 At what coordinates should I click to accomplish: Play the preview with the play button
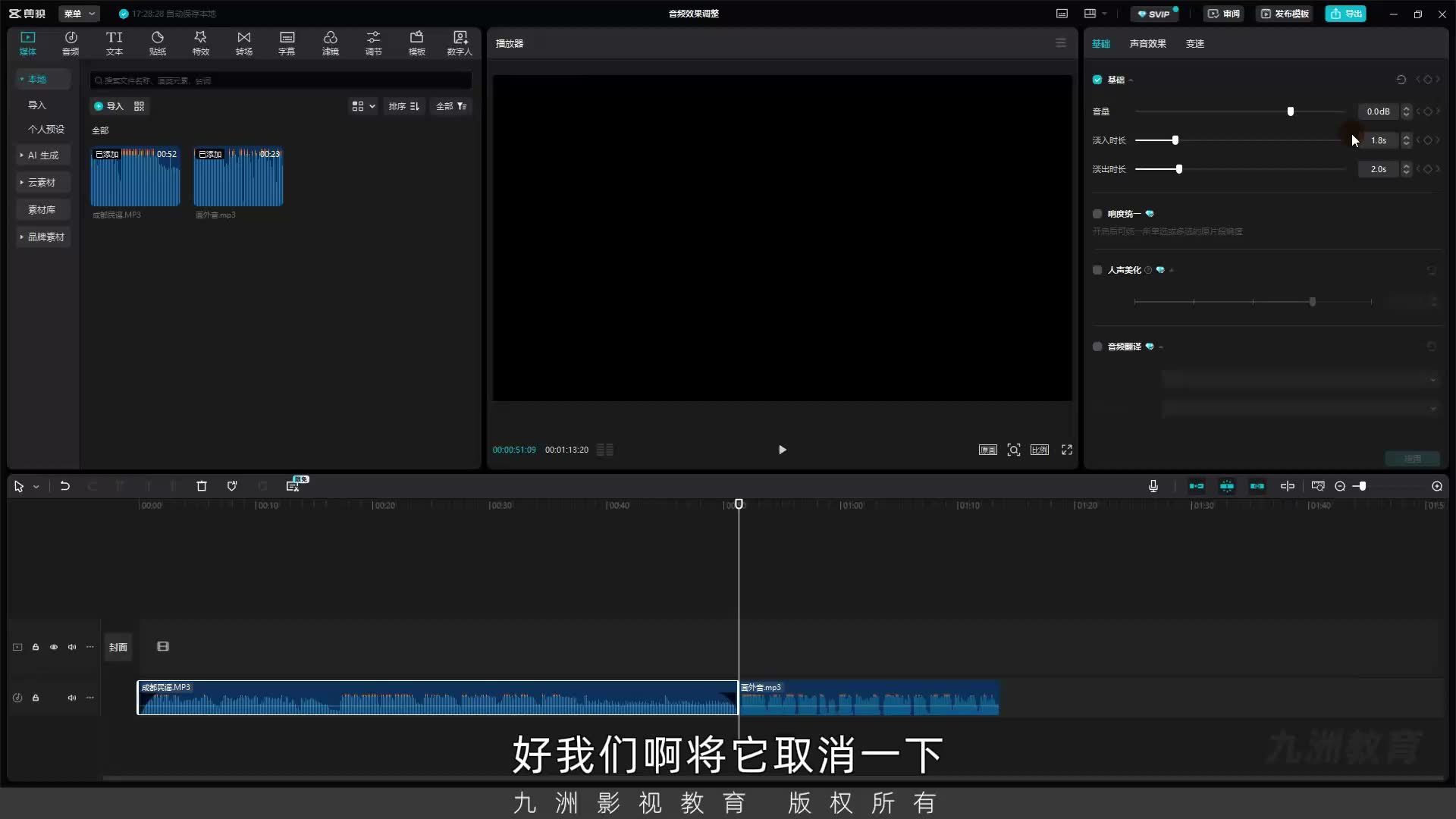783,450
